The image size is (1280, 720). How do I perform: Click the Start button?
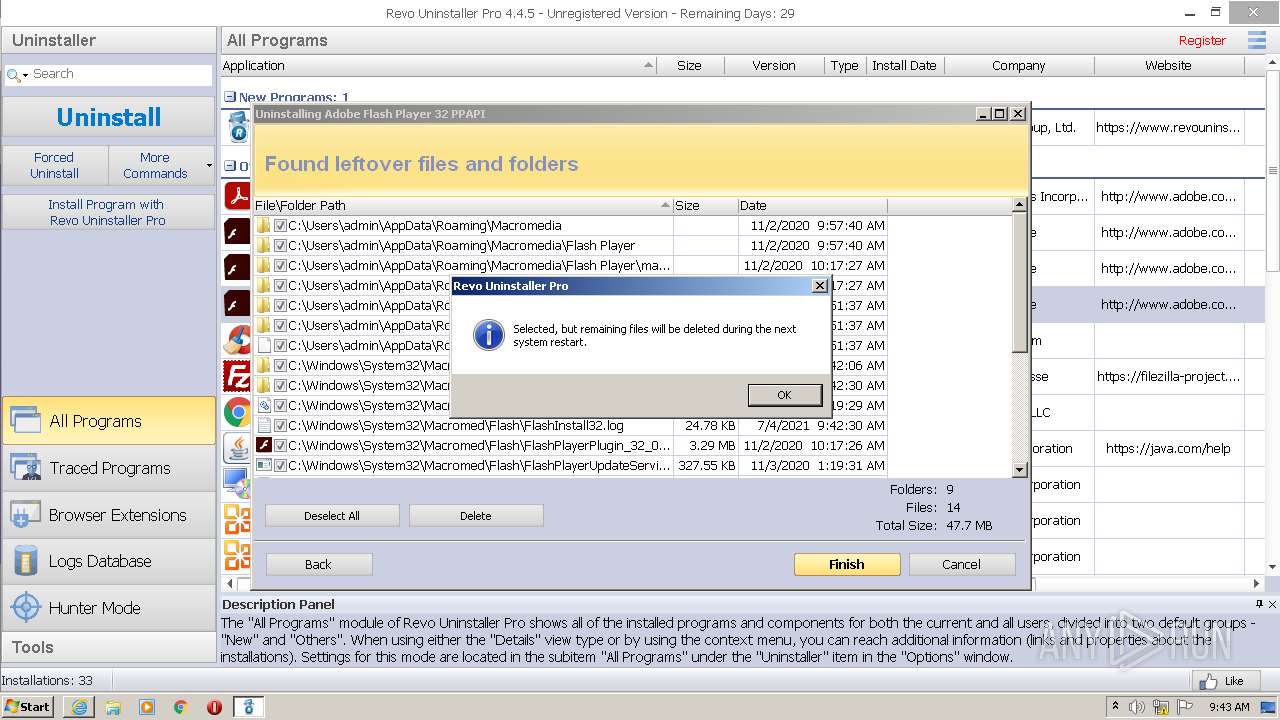tap(28, 707)
